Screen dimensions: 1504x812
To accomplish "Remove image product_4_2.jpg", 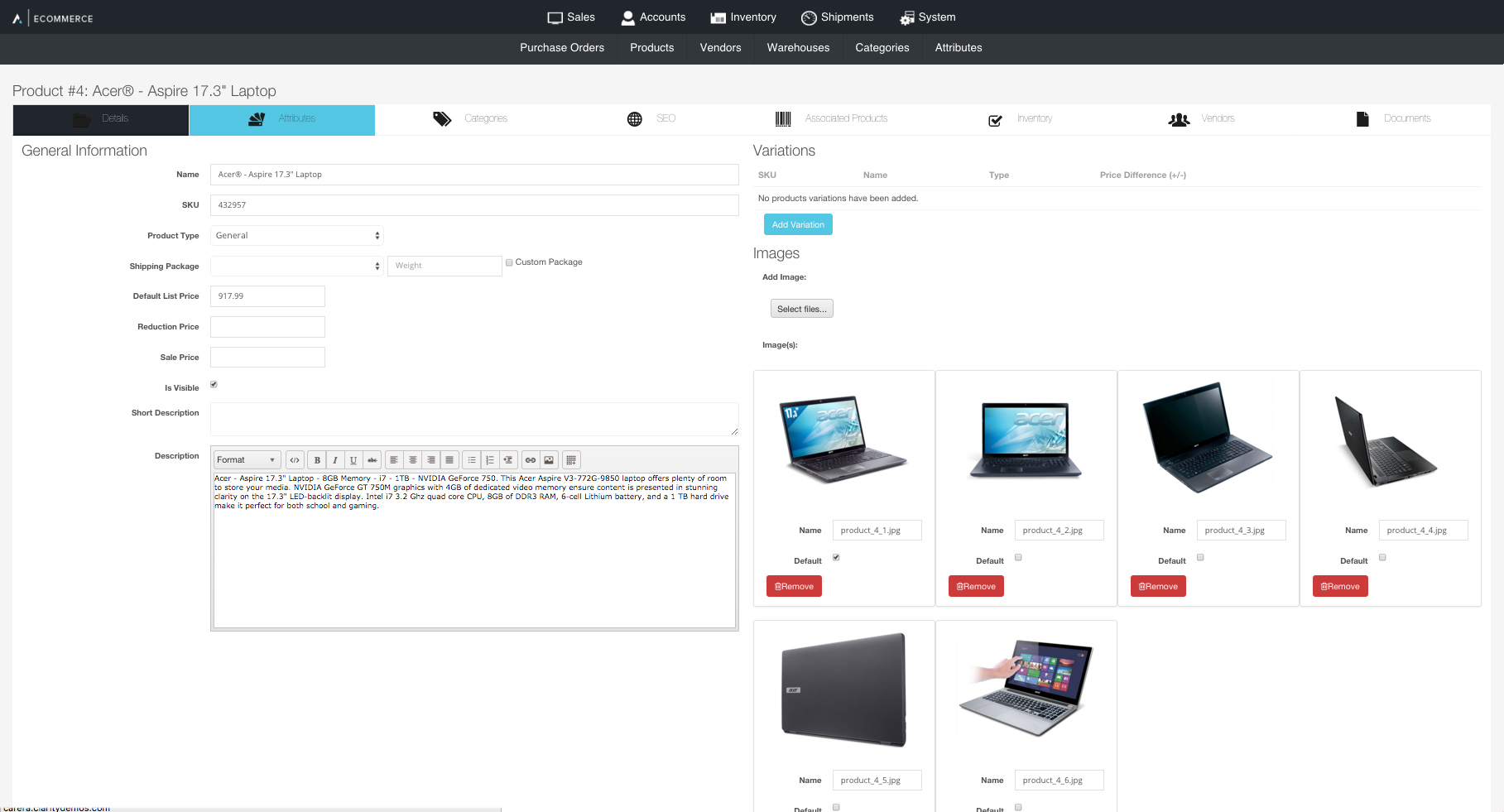I will pyautogui.click(x=976, y=586).
